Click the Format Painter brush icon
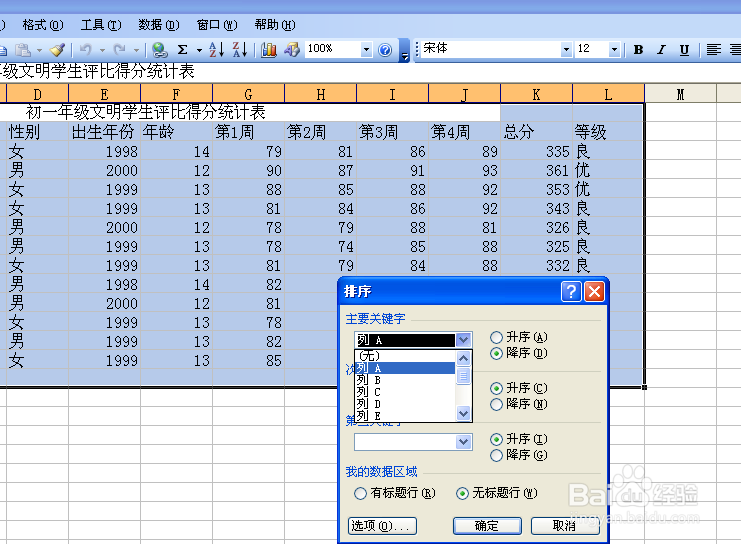This screenshot has height=544, width=741. point(57,50)
